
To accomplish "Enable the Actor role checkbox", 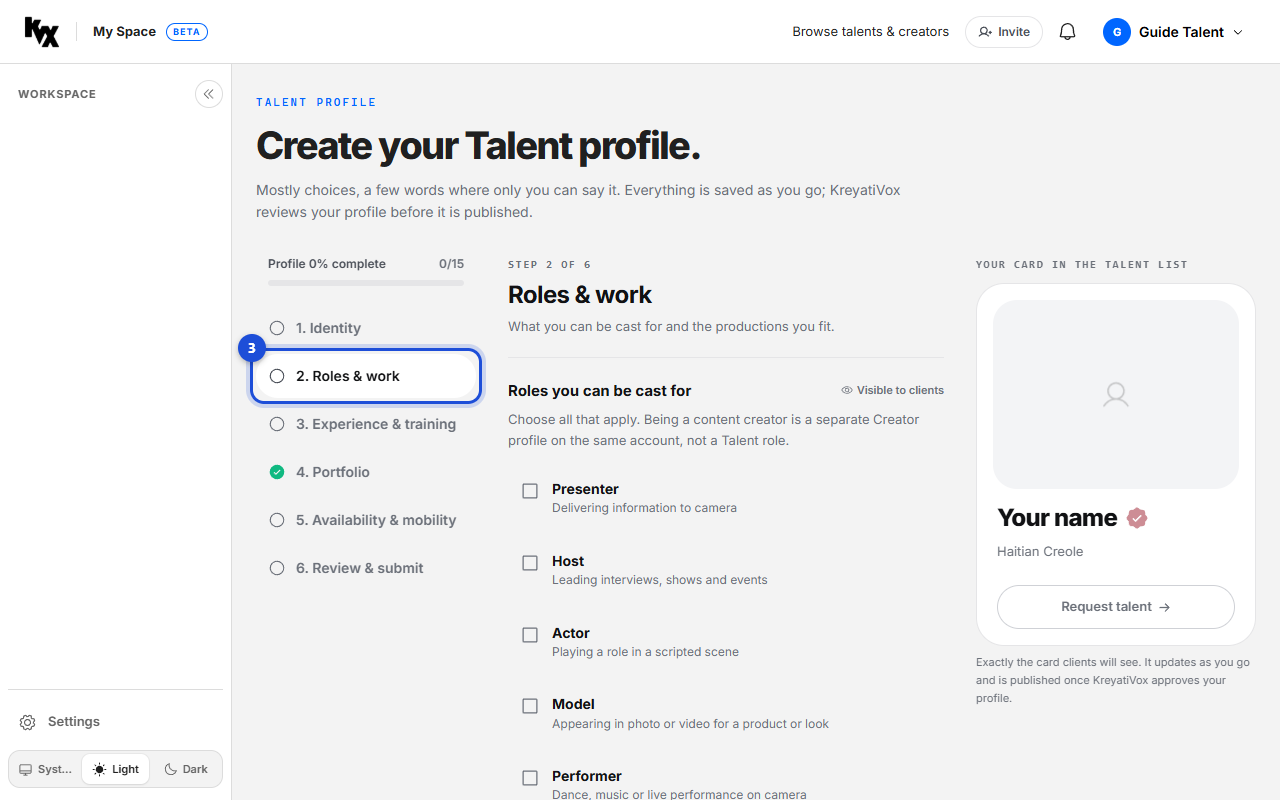I will 530,635.
